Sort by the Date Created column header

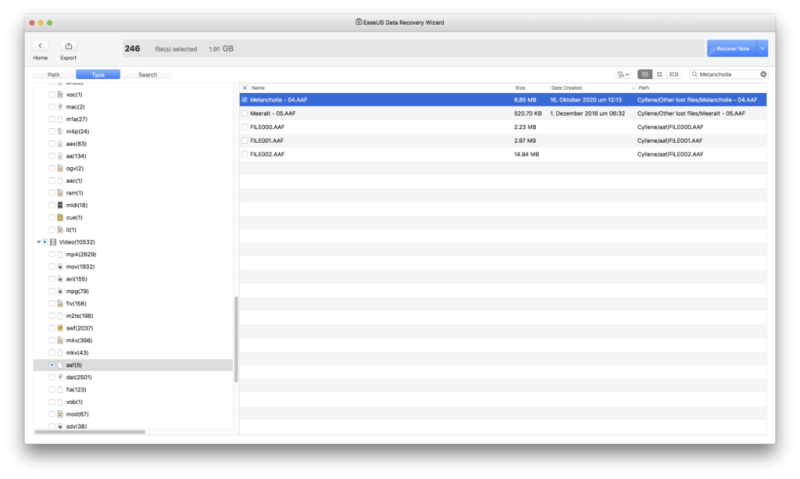click(x=566, y=88)
